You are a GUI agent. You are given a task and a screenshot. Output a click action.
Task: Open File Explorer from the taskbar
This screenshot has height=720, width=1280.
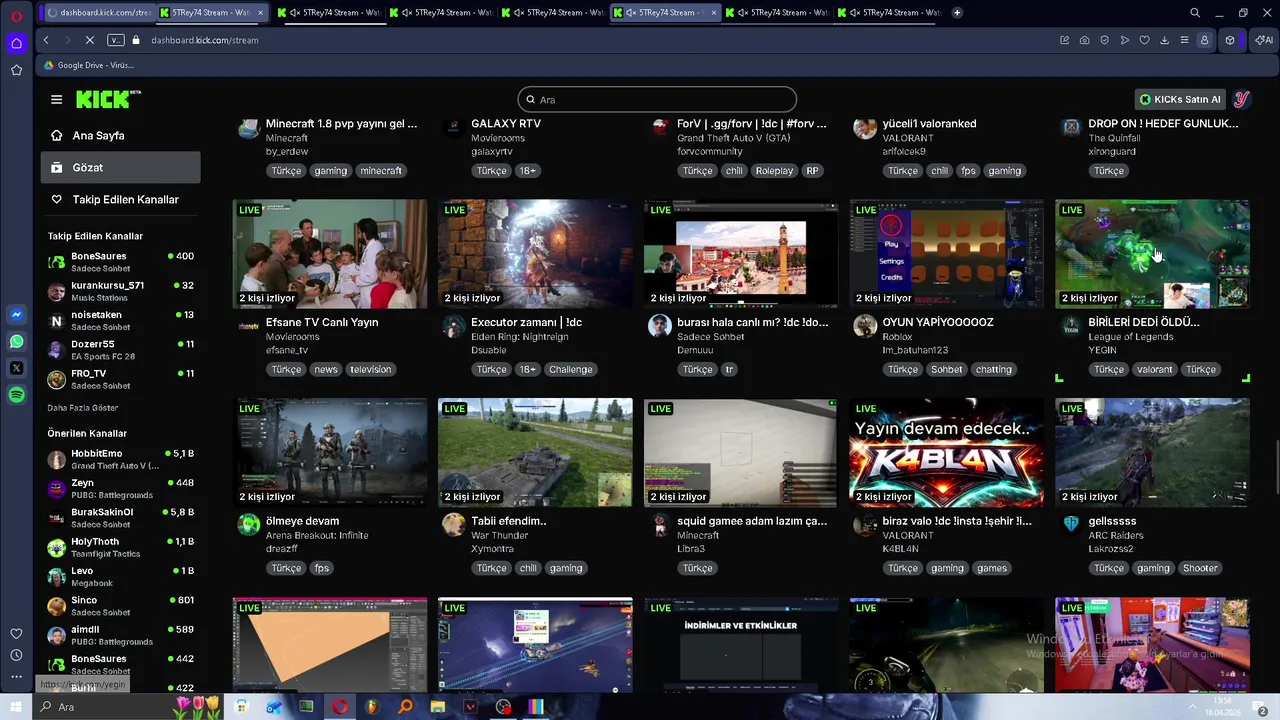pyautogui.click(x=438, y=707)
